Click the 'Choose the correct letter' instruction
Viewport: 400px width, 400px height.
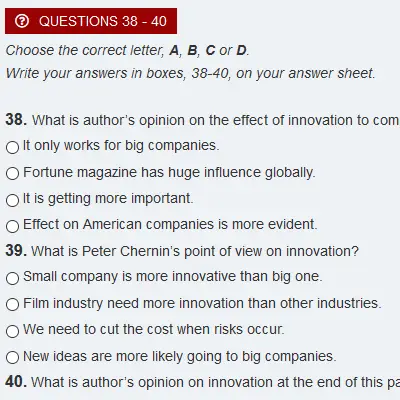click(x=127, y=50)
